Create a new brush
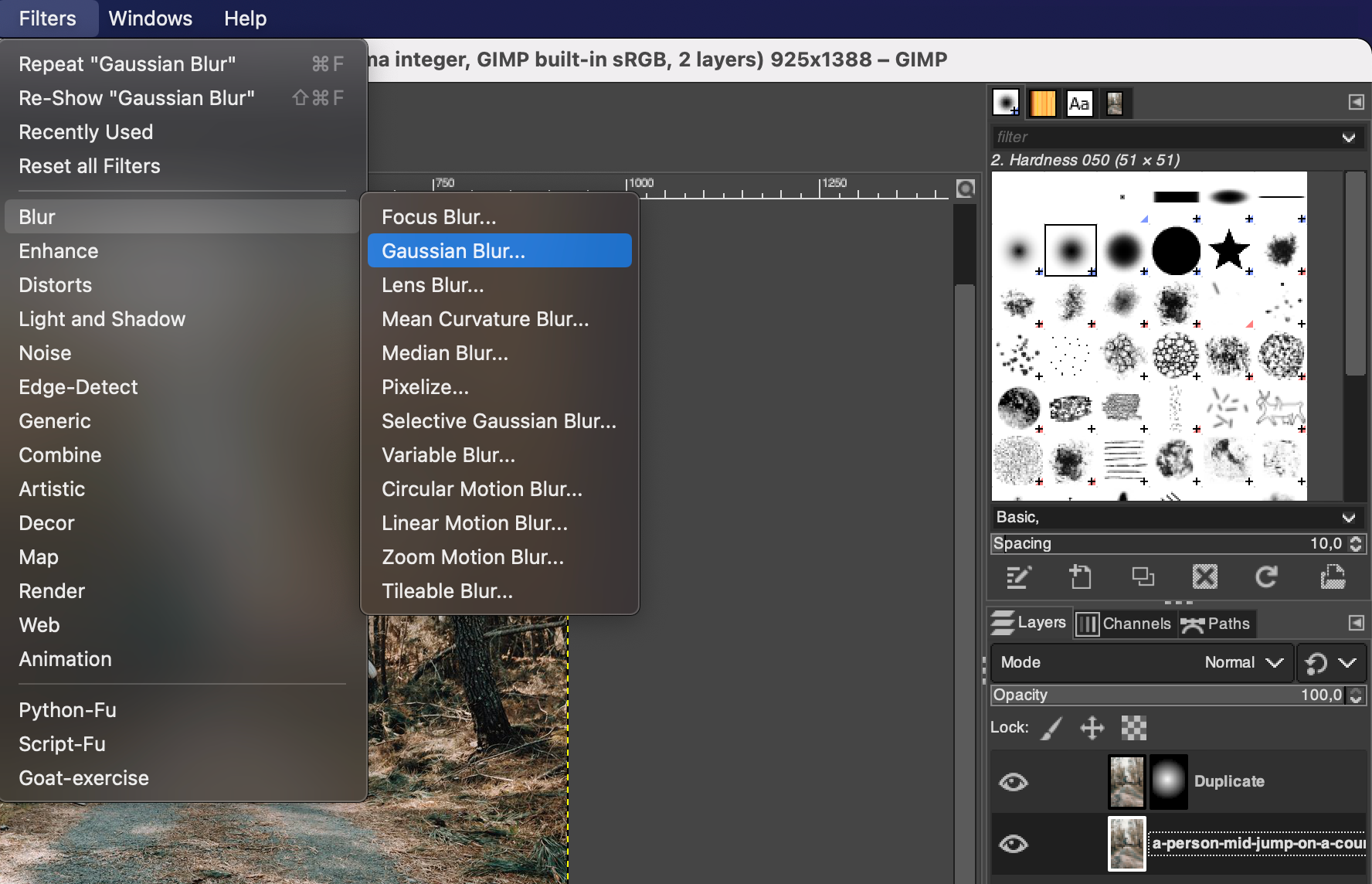 [1081, 577]
